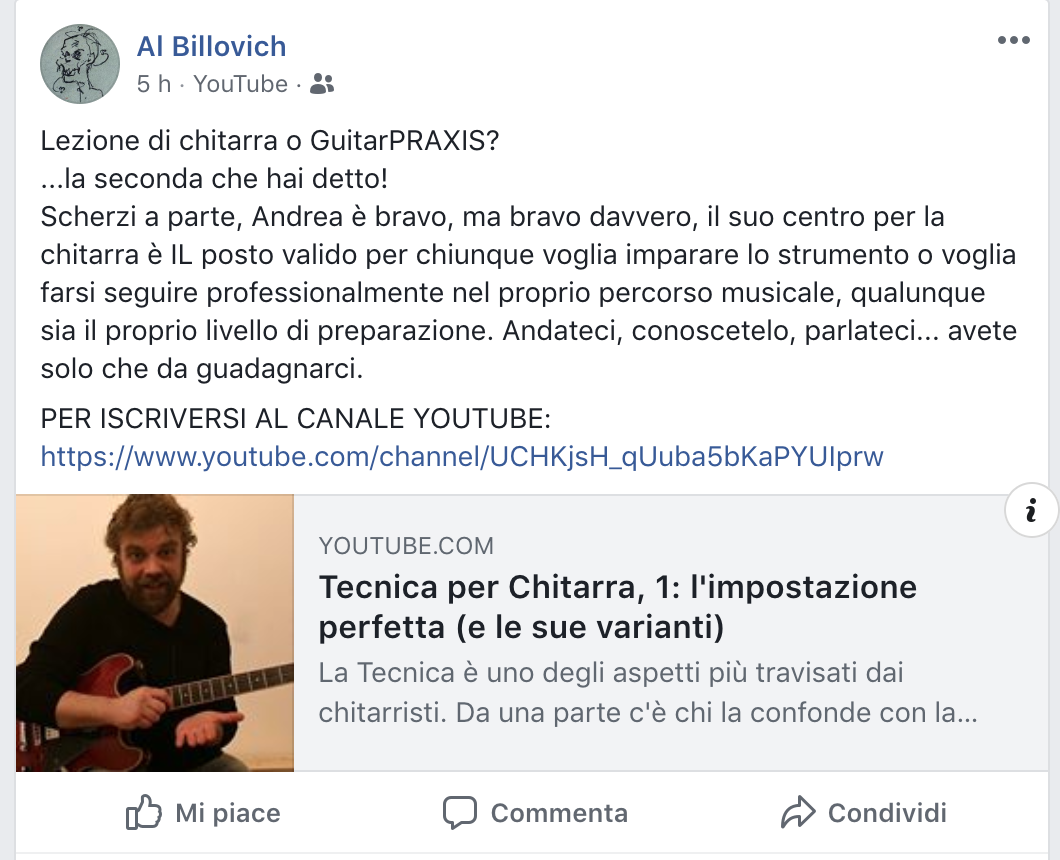1060x860 pixels.
Task: Click the friends audience icon
Action: [322, 84]
